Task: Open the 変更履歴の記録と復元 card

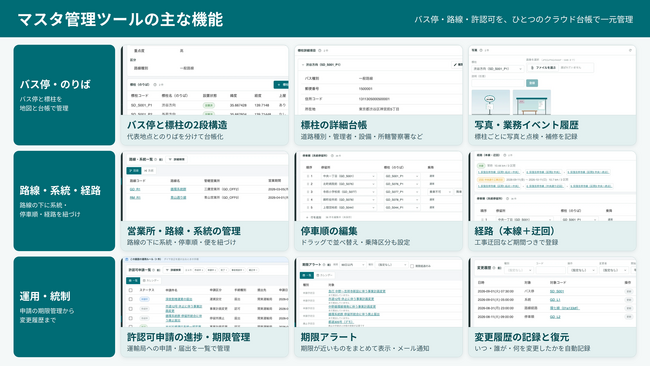Action: (x=552, y=307)
